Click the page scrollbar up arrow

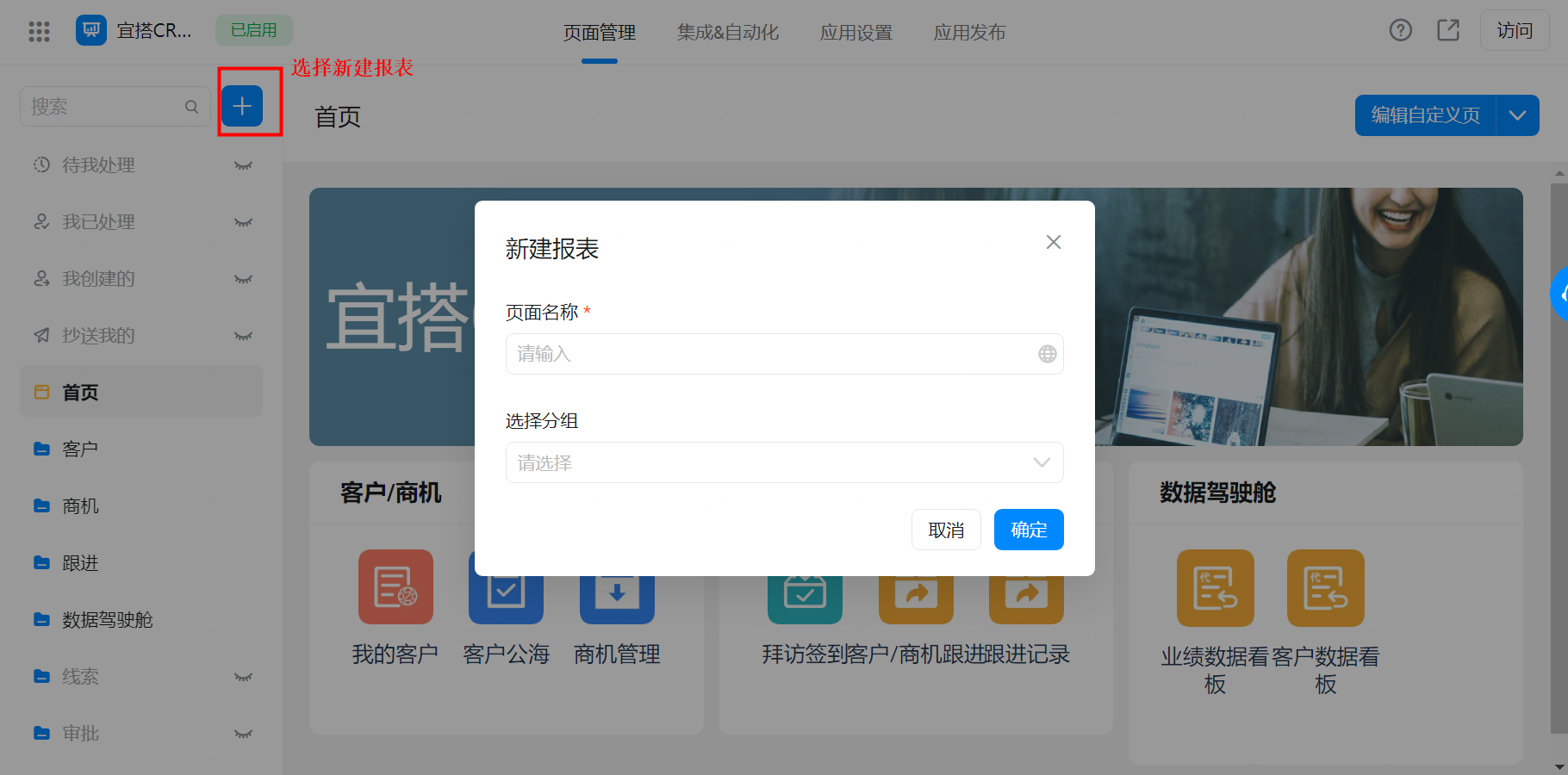[x=1559, y=172]
